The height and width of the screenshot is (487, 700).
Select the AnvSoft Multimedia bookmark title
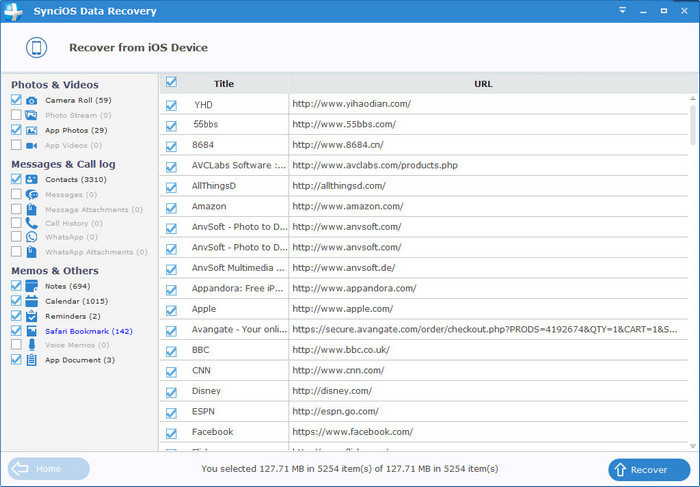238,268
